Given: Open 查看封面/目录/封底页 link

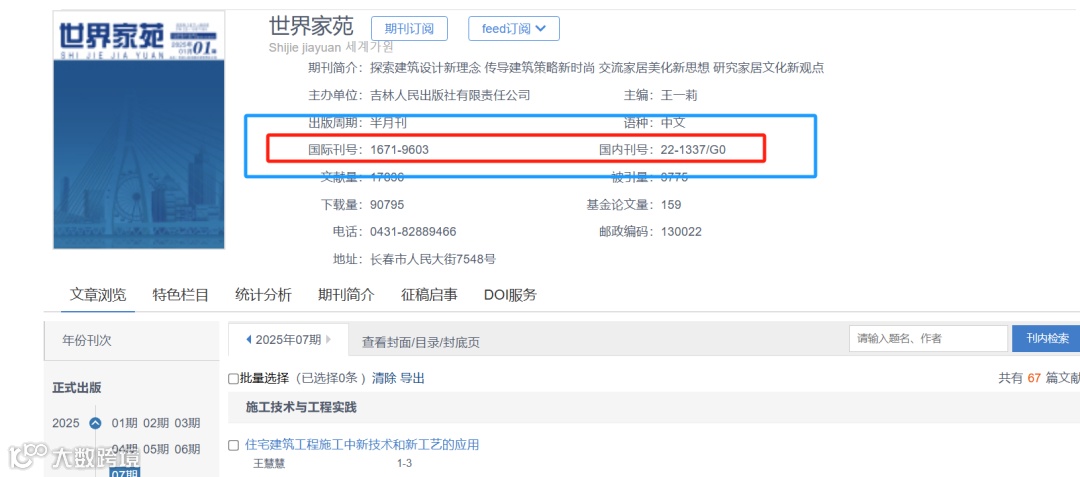Looking at the screenshot, I should coord(421,342).
